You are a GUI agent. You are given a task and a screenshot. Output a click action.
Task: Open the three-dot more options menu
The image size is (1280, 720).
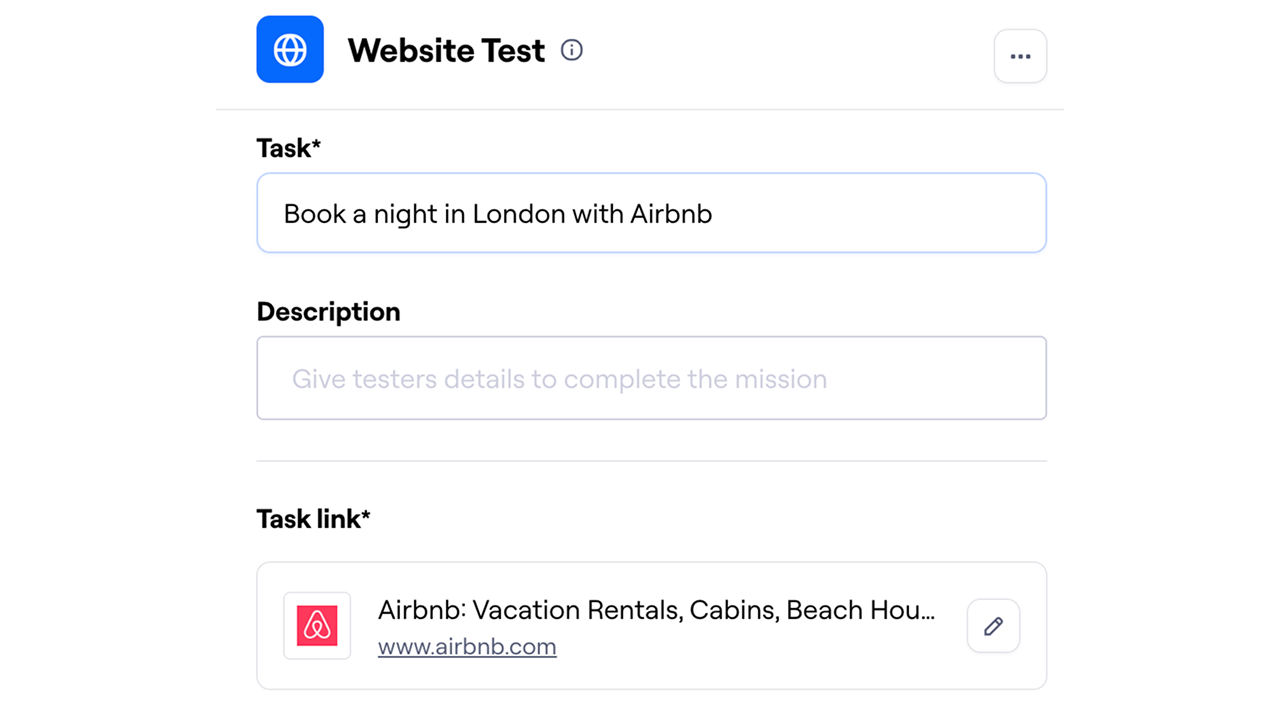[x=1020, y=56]
